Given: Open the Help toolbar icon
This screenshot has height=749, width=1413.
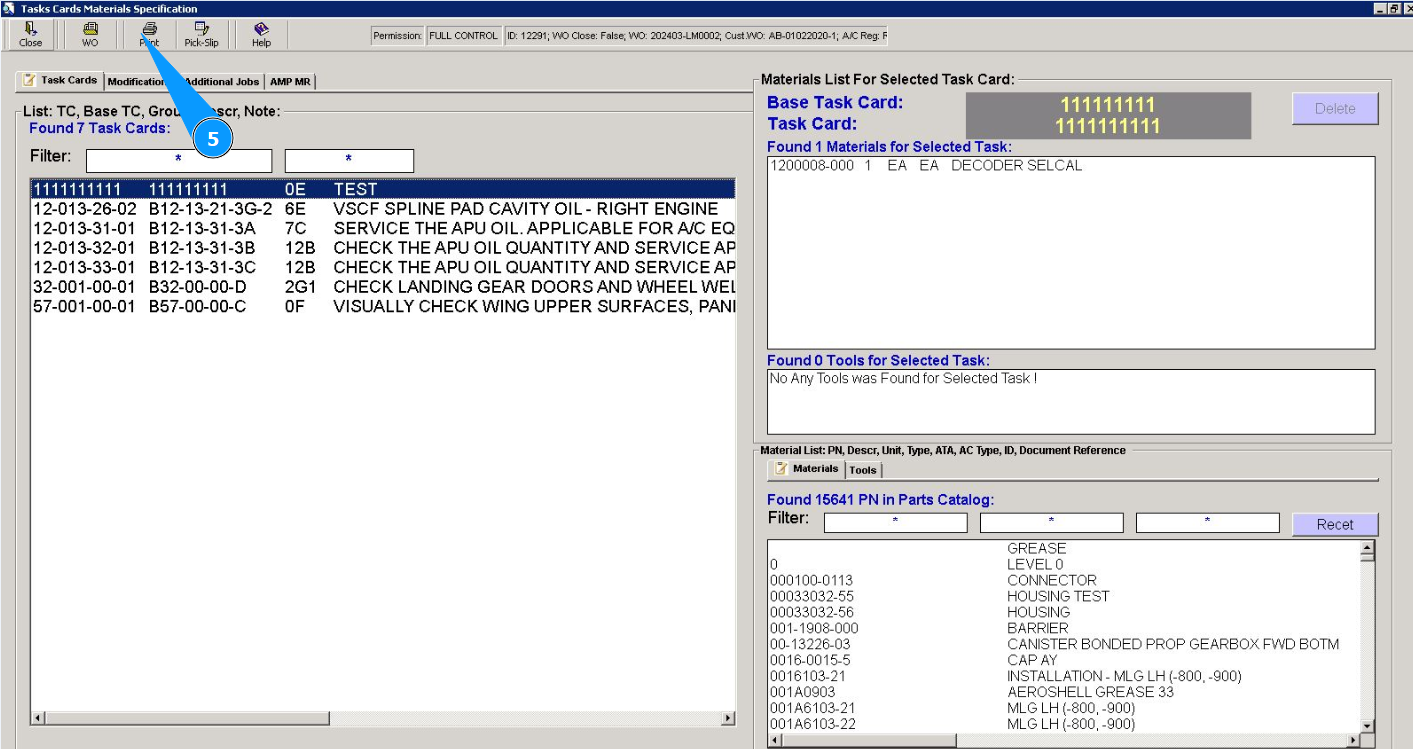Looking at the screenshot, I should point(261,35).
